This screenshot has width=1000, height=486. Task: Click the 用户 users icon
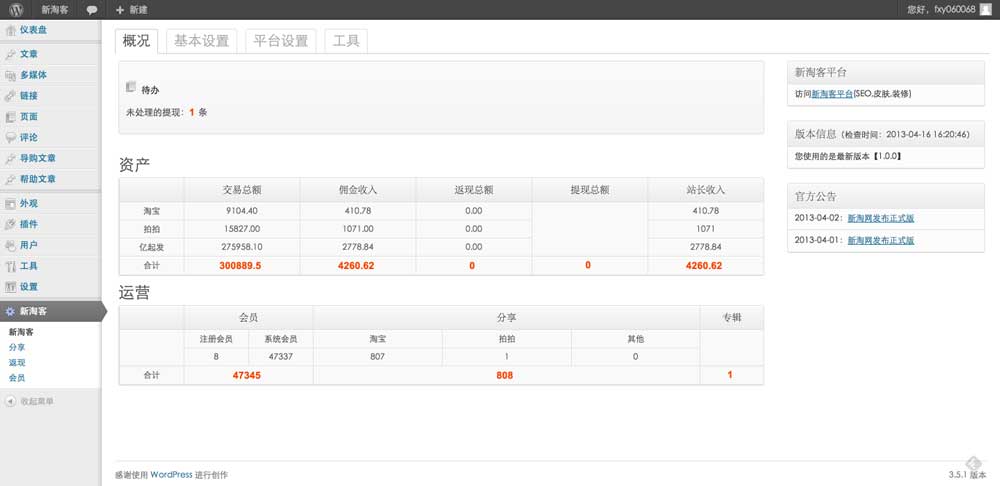click(x=10, y=245)
